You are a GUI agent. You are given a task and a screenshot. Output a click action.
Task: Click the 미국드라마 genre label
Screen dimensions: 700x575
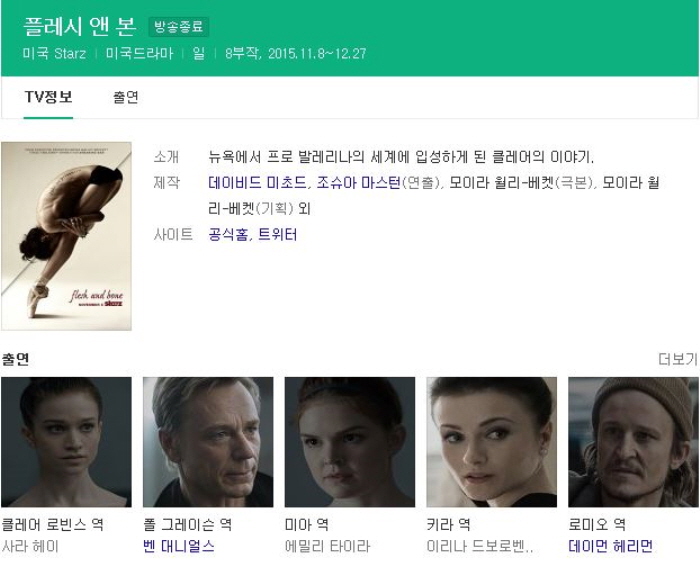pyautogui.click(x=139, y=54)
